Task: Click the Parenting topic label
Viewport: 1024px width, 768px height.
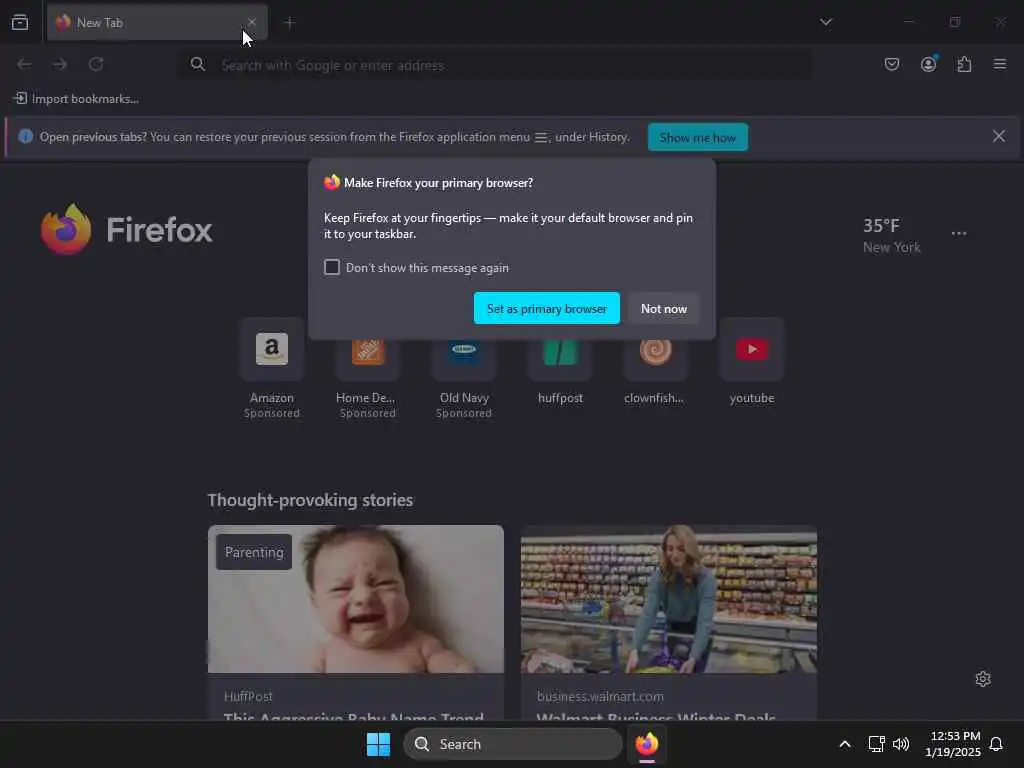Action: click(254, 552)
